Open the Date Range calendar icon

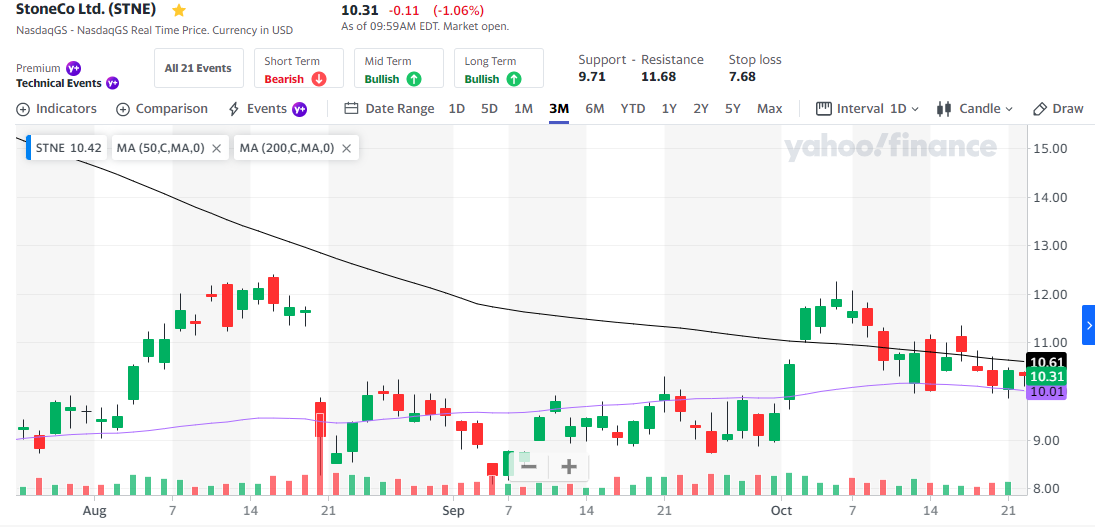click(x=352, y=109)
